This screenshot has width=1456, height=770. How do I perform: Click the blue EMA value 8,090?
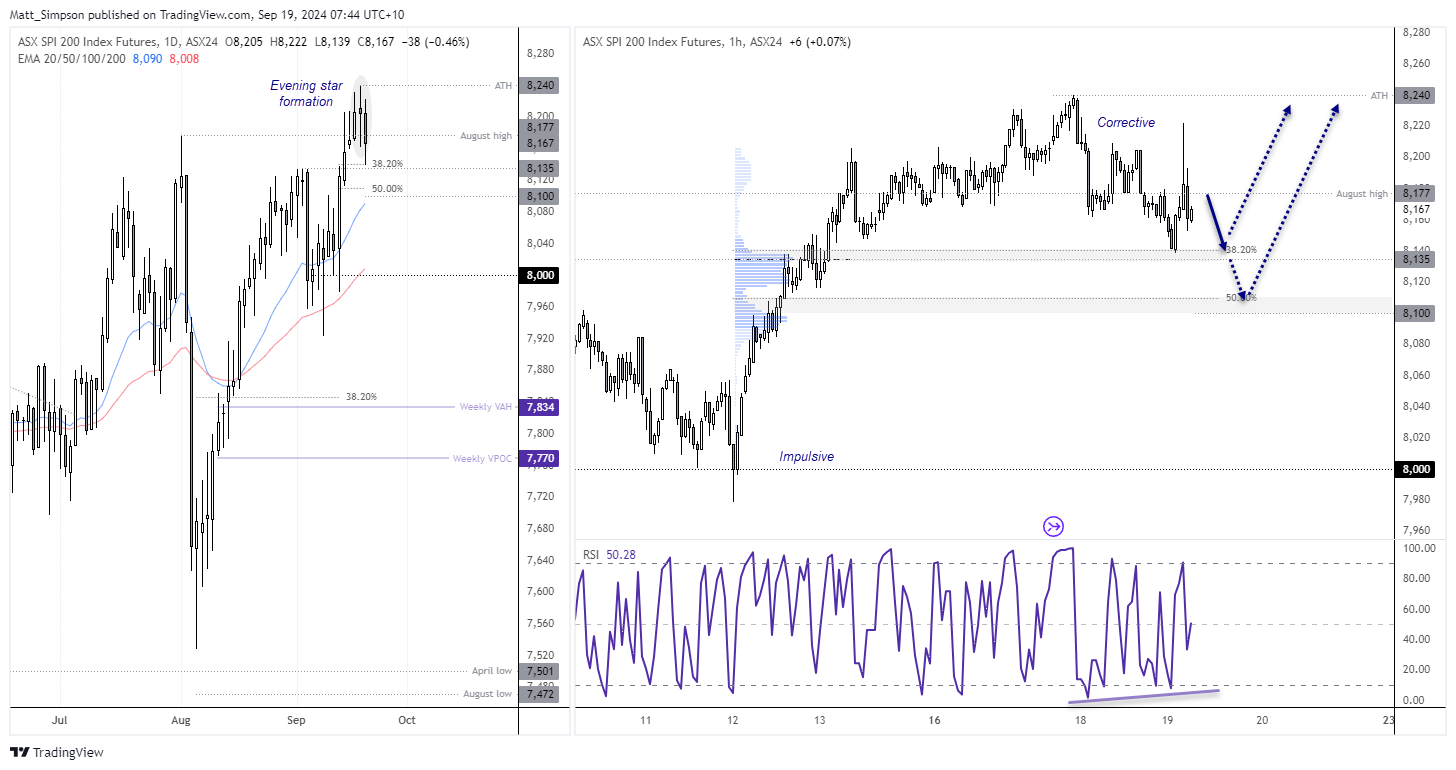(148, 59)
